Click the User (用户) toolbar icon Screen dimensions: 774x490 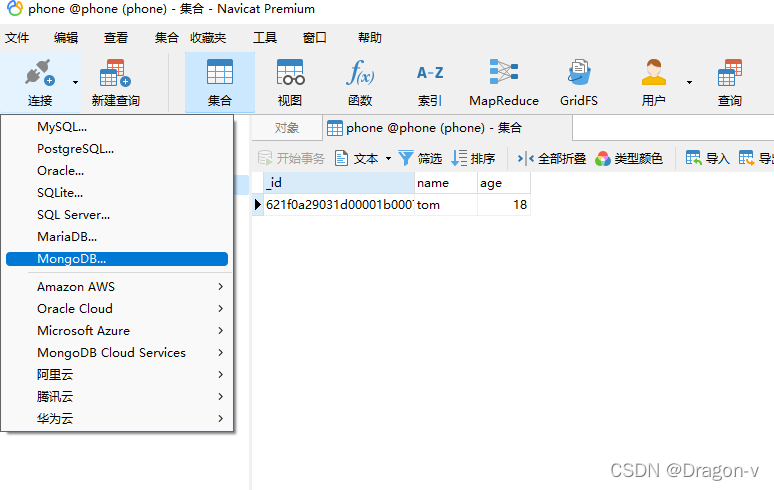tap(654, 72)
